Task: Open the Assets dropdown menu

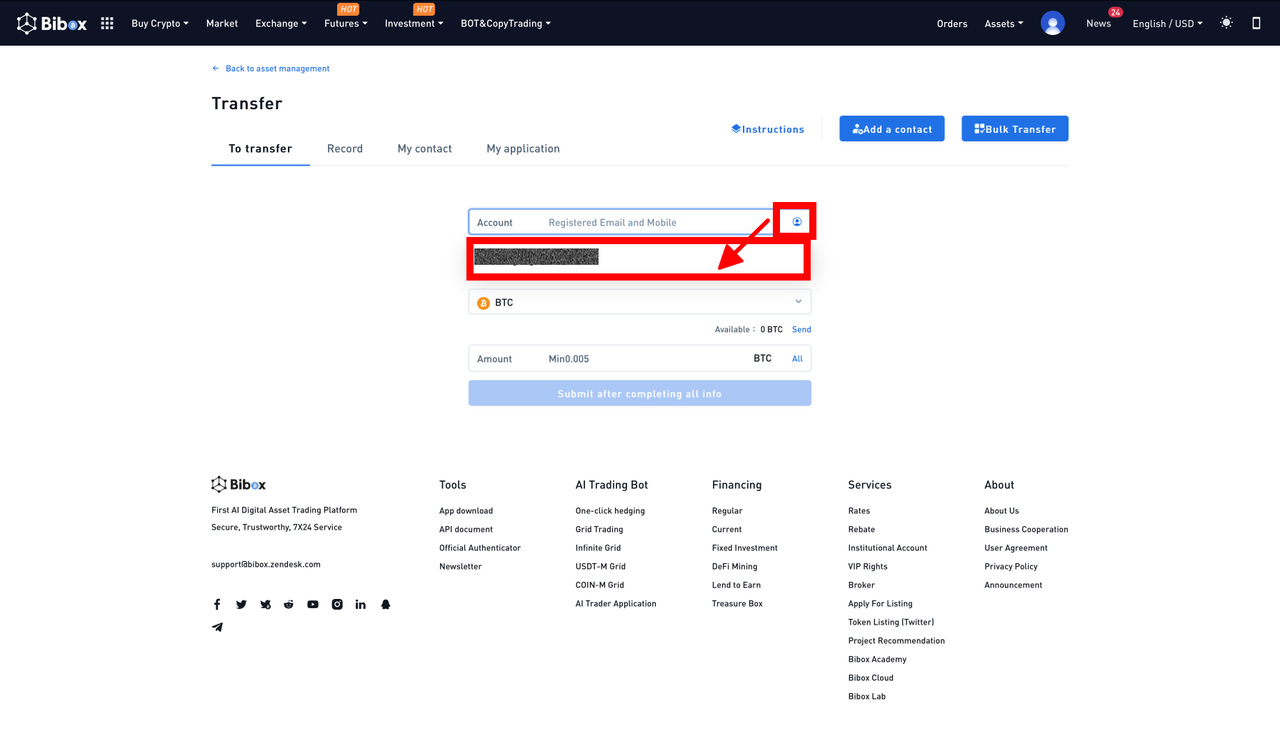Action: tap(1003, 24)
